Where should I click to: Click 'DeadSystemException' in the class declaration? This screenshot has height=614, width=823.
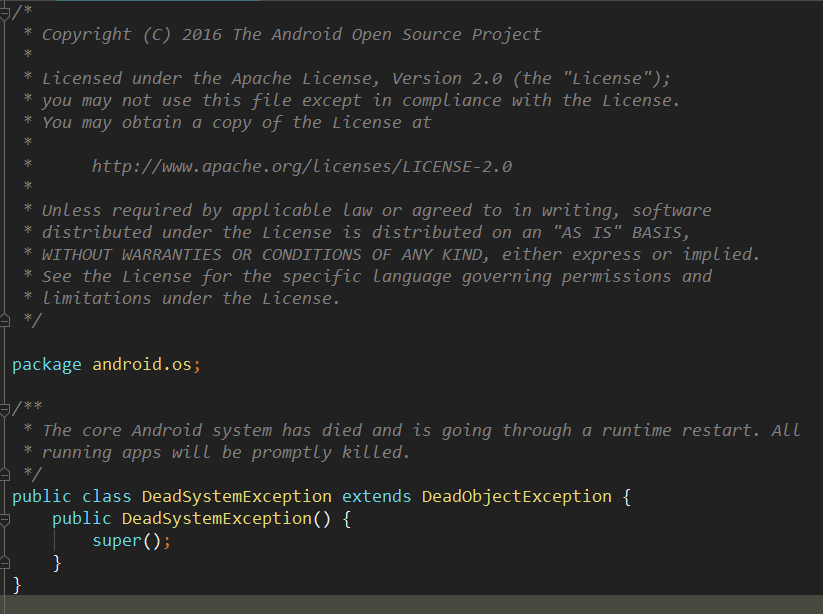pyautogui.click(x=237, y=497)
